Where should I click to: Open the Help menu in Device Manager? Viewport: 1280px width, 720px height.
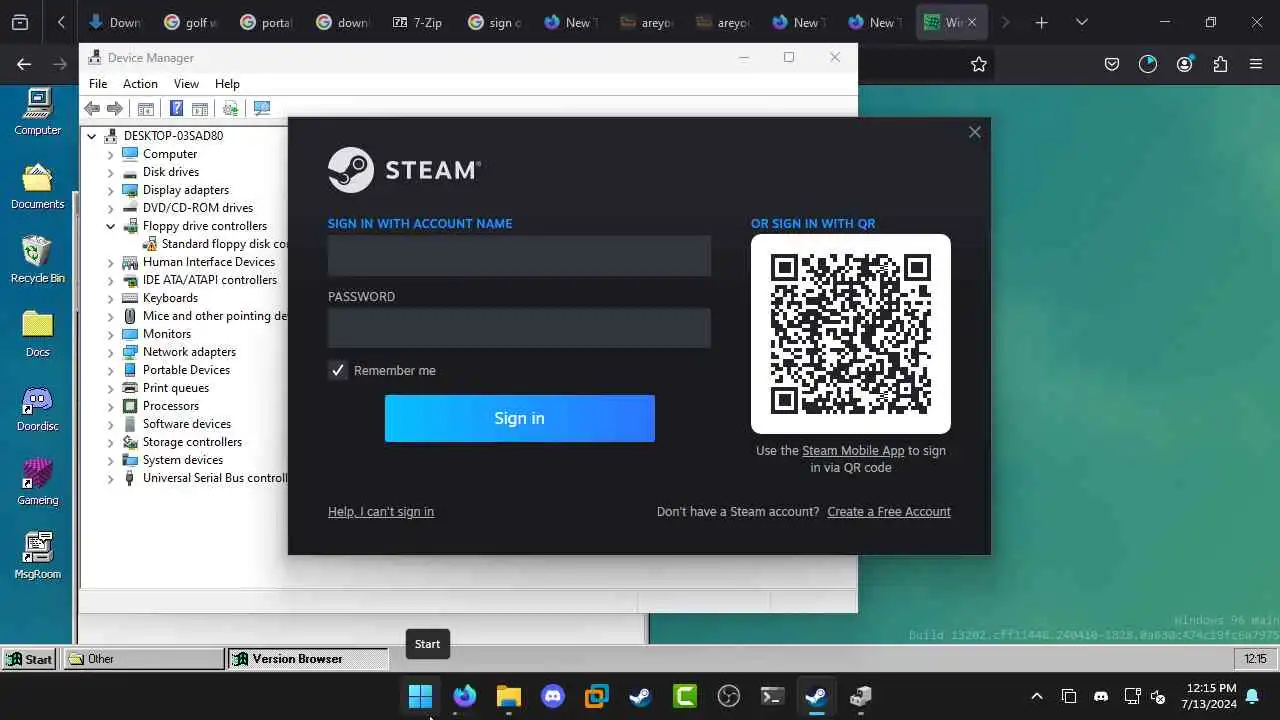coord(227,84)
